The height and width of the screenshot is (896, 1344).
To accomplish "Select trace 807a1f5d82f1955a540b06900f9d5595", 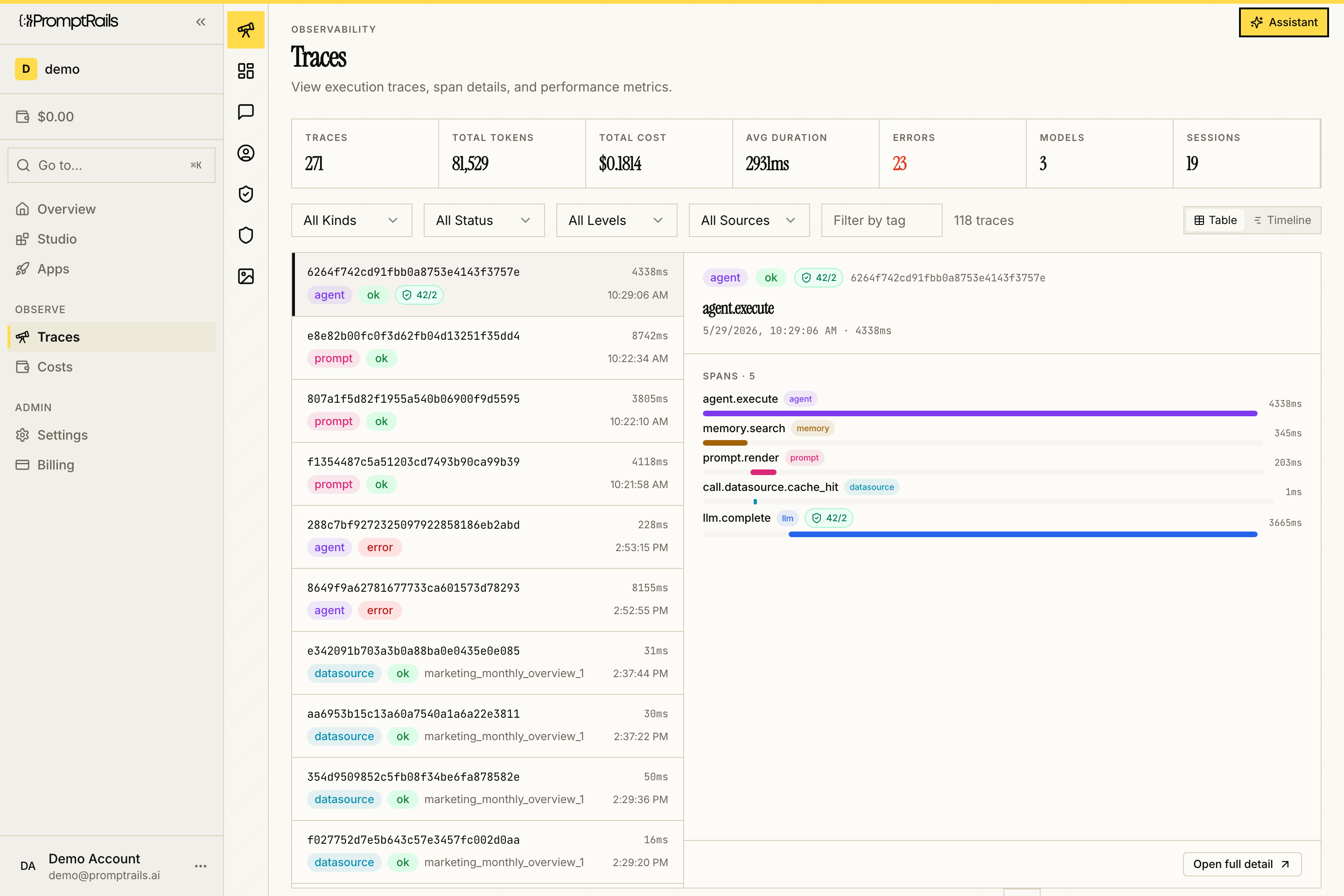I will click(487, 410).
